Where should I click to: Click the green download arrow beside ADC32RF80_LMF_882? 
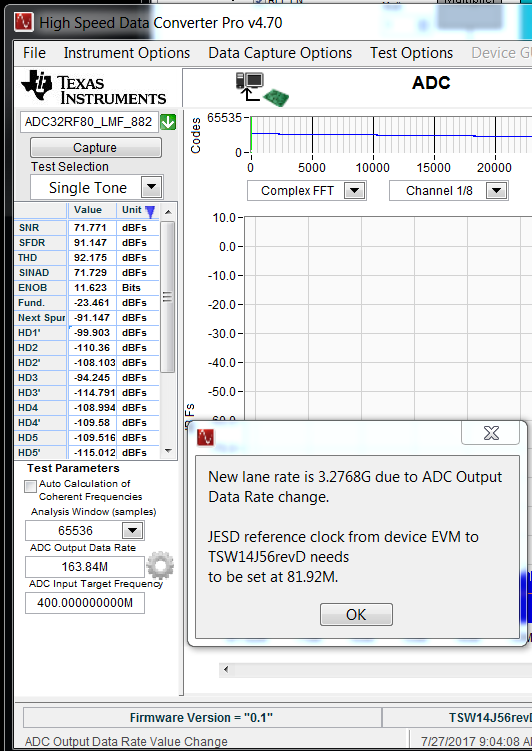[168, 123]
